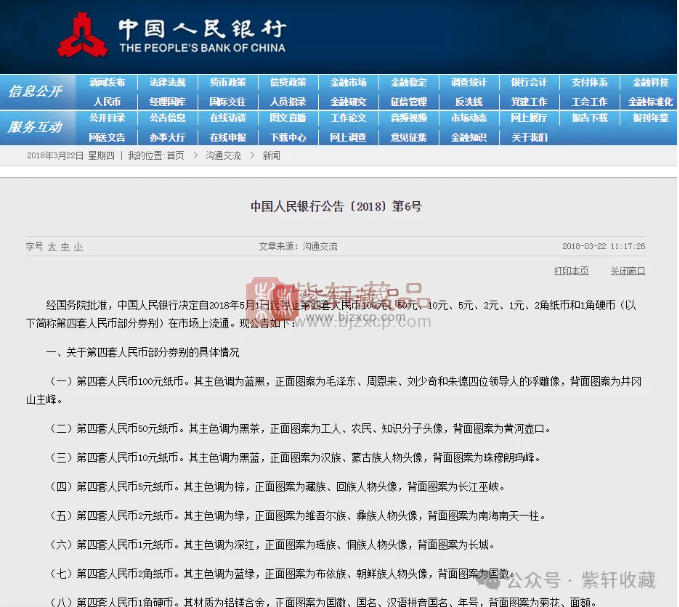The height and width of the screenshot is (607, 679).
Task: Set font size to medium (中)
Action: pos(65,246)
